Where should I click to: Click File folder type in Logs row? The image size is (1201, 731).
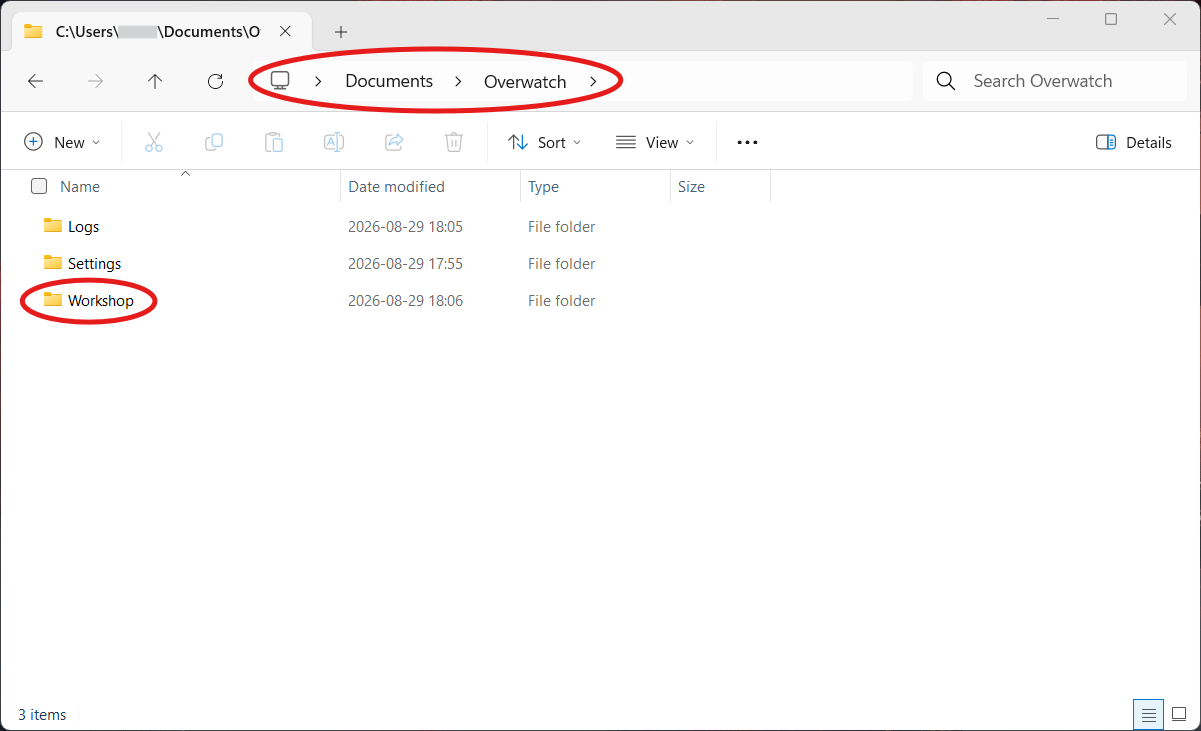[562, 227]
